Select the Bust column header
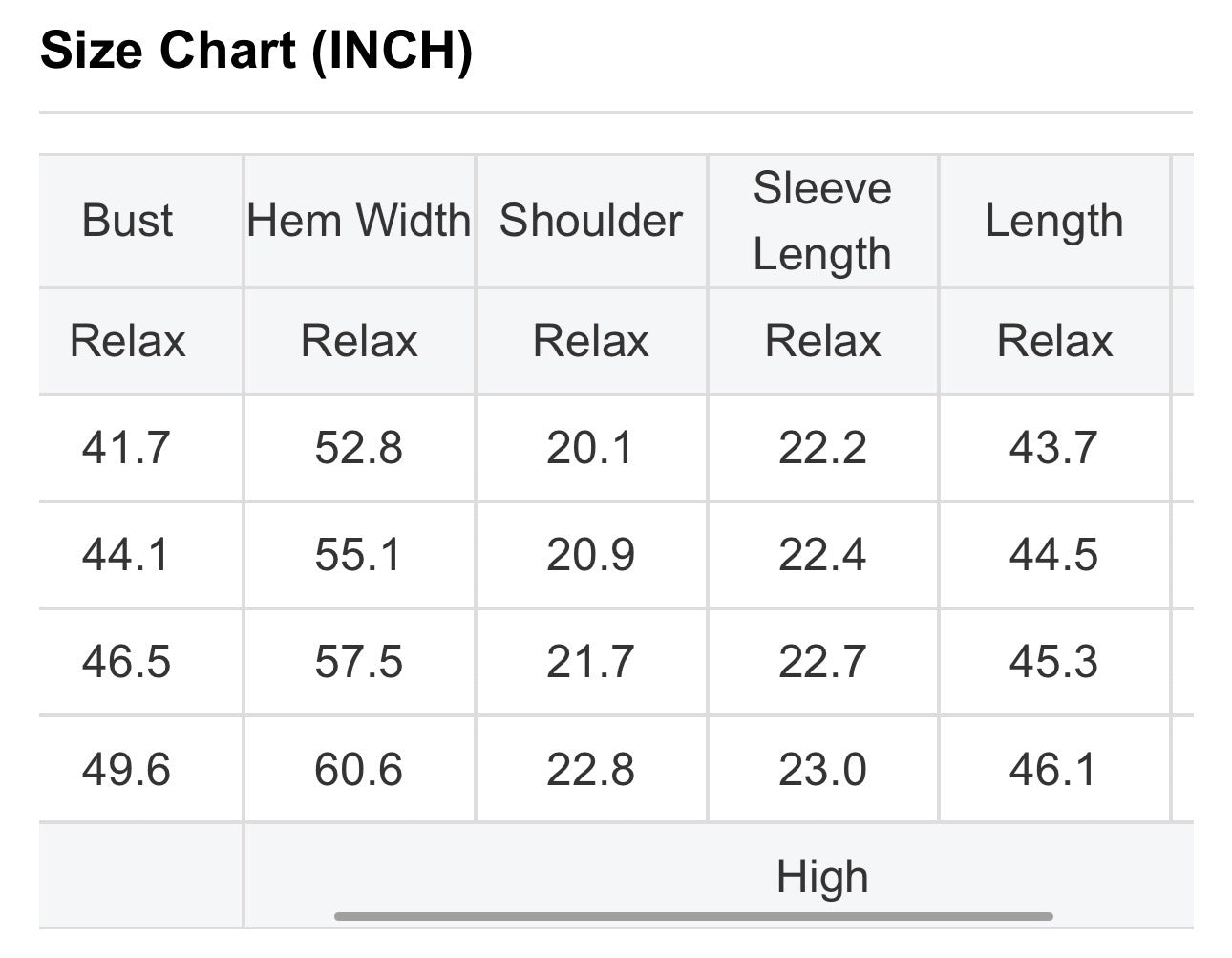Image resolution: width=1232 pixels, height=958 pixels. [127, 221]
